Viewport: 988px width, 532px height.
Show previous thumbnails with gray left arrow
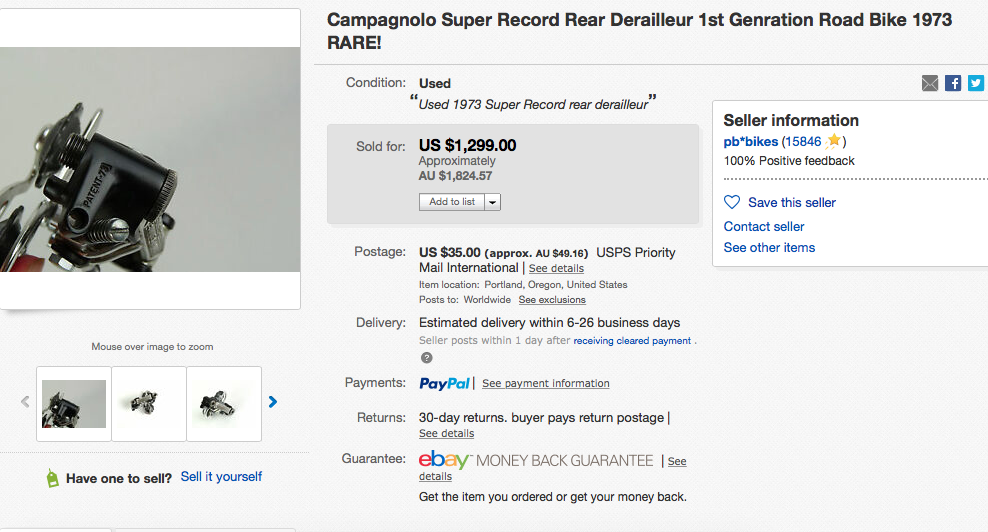(25, 402)
